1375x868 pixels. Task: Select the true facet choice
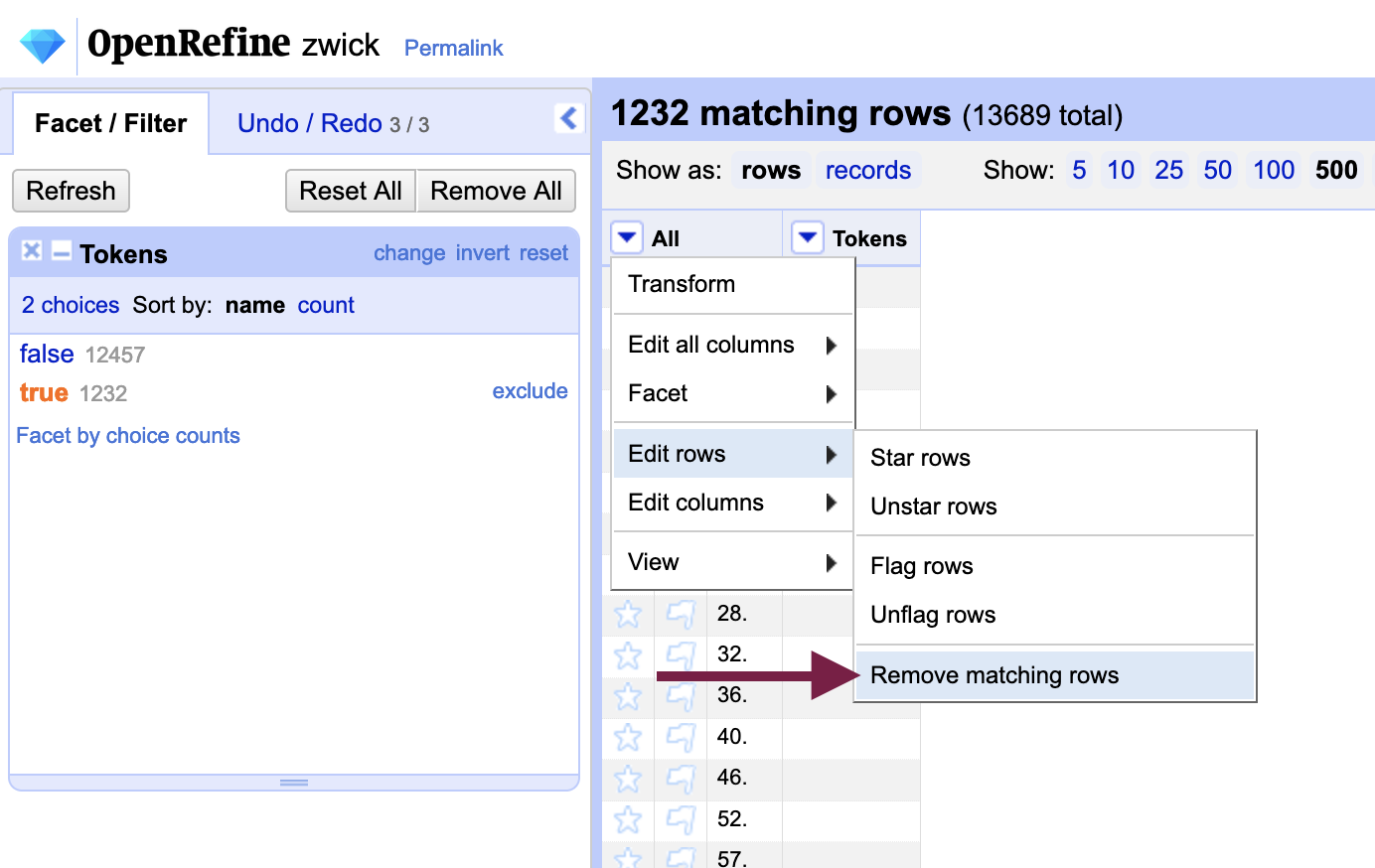pos(44,392)
